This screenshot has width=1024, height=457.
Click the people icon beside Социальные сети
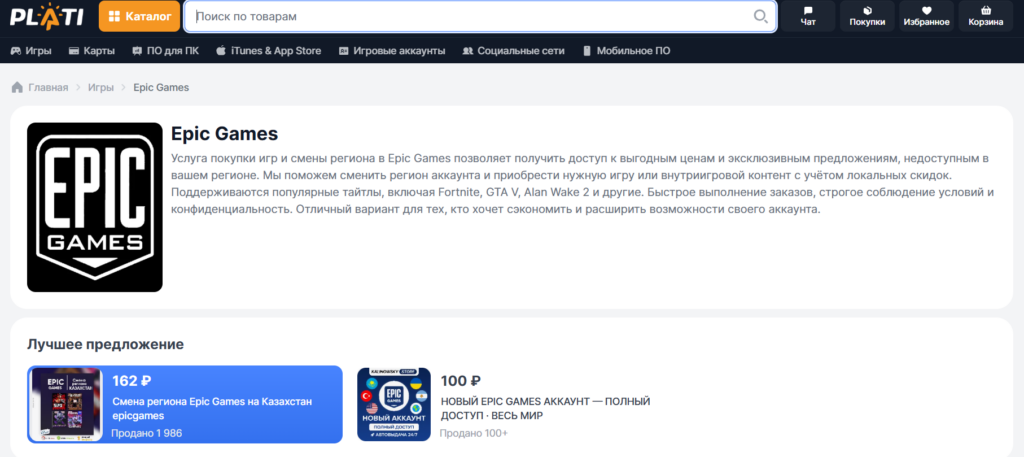point(467,50)
